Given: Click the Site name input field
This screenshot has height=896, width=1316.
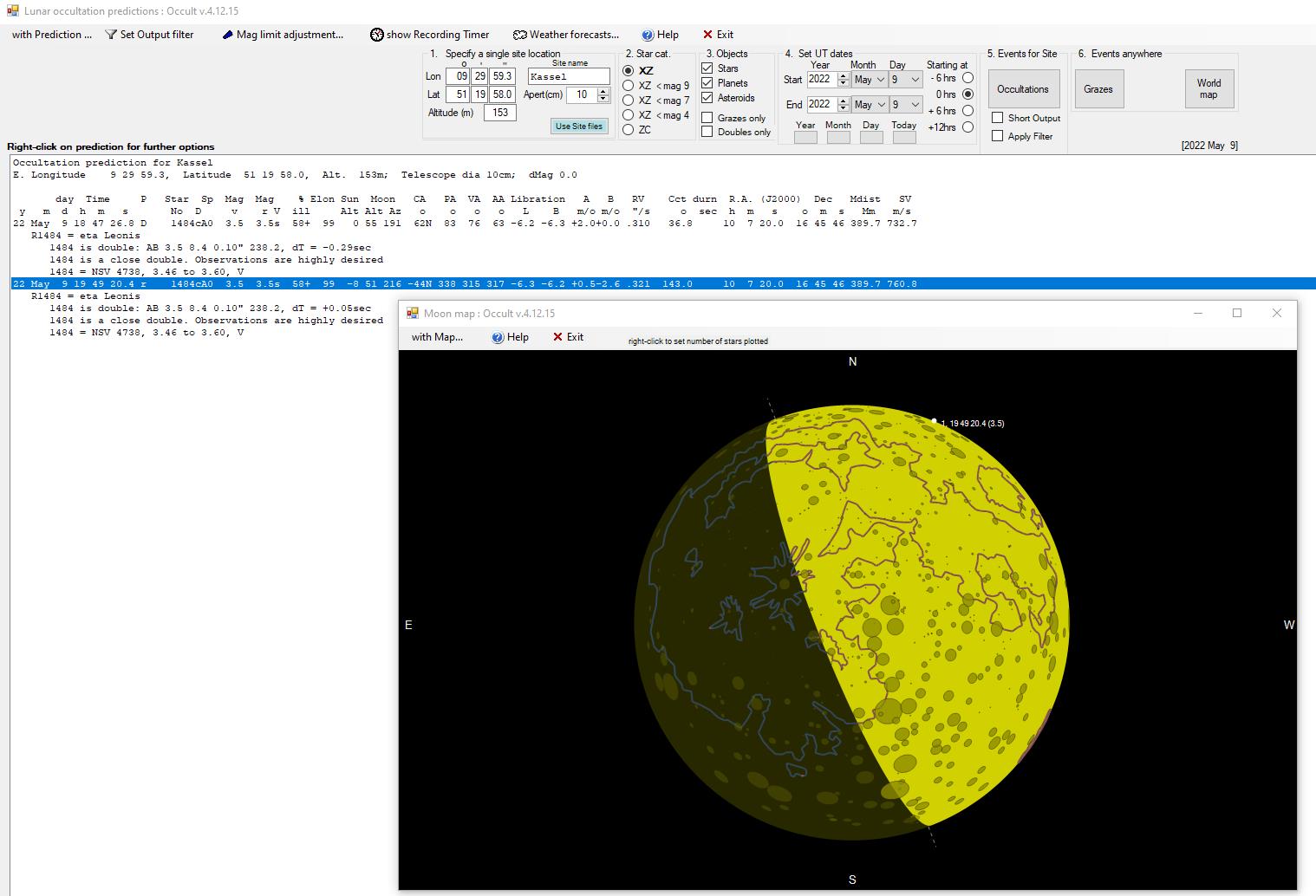Looking at the screenshot, I should [568, 77].
